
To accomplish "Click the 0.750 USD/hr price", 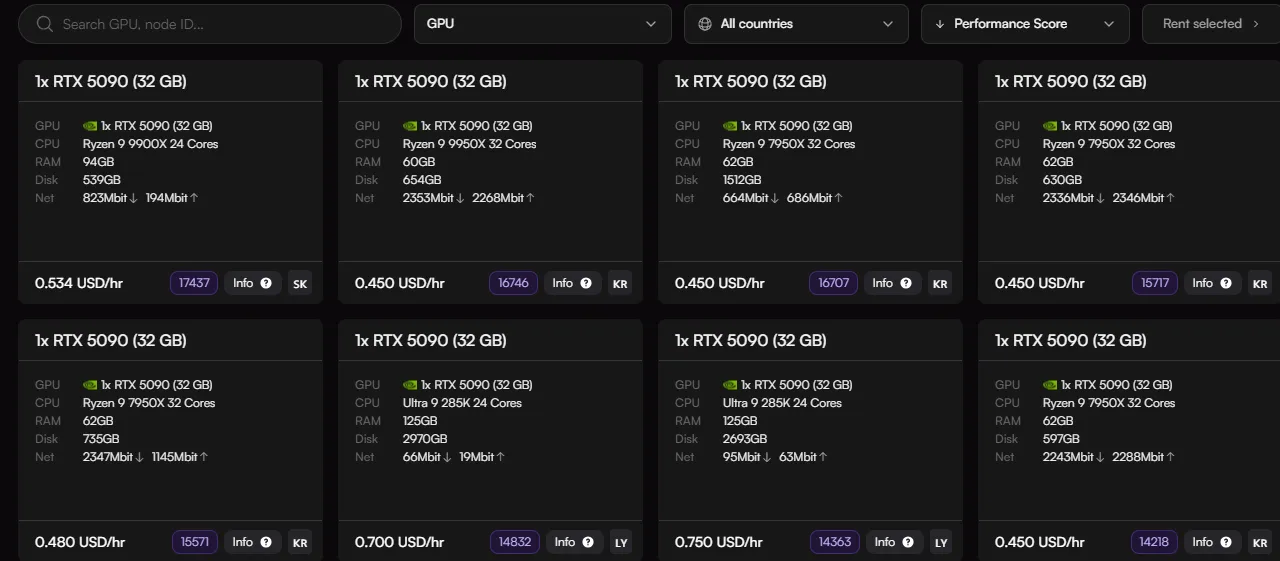I will click(x=719, y=542).
